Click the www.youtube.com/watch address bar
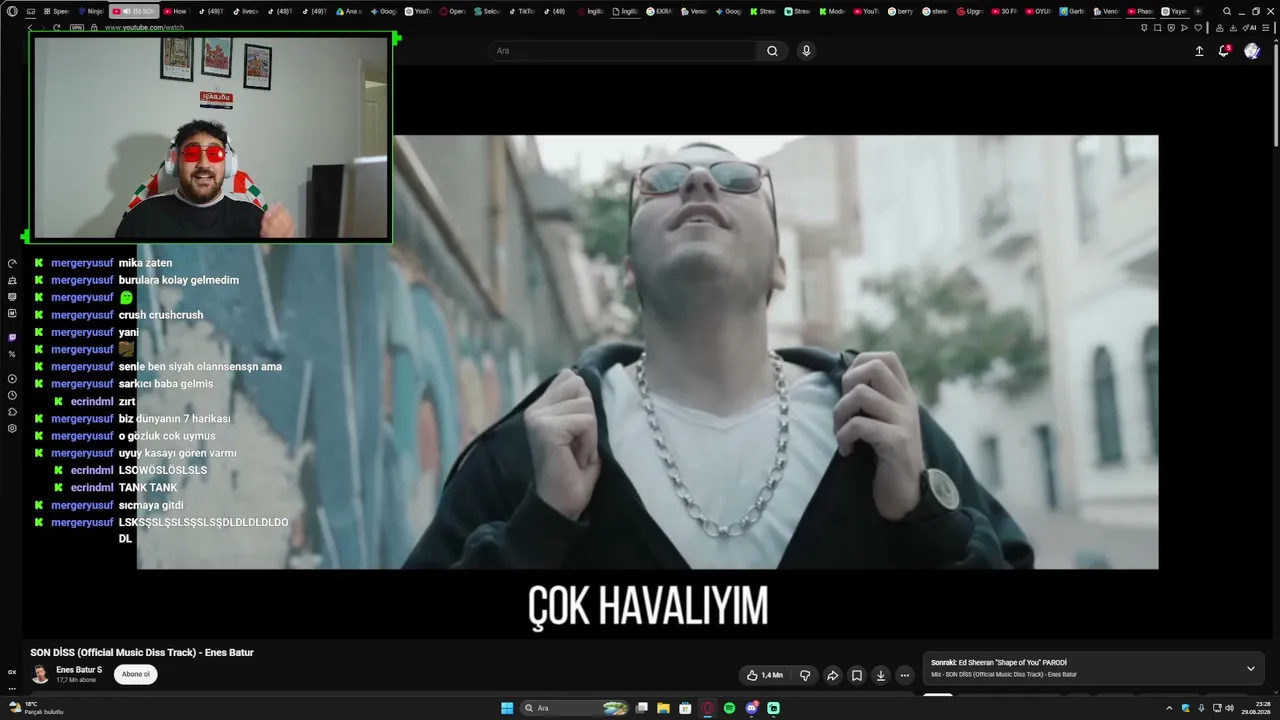 click(145, 28)
